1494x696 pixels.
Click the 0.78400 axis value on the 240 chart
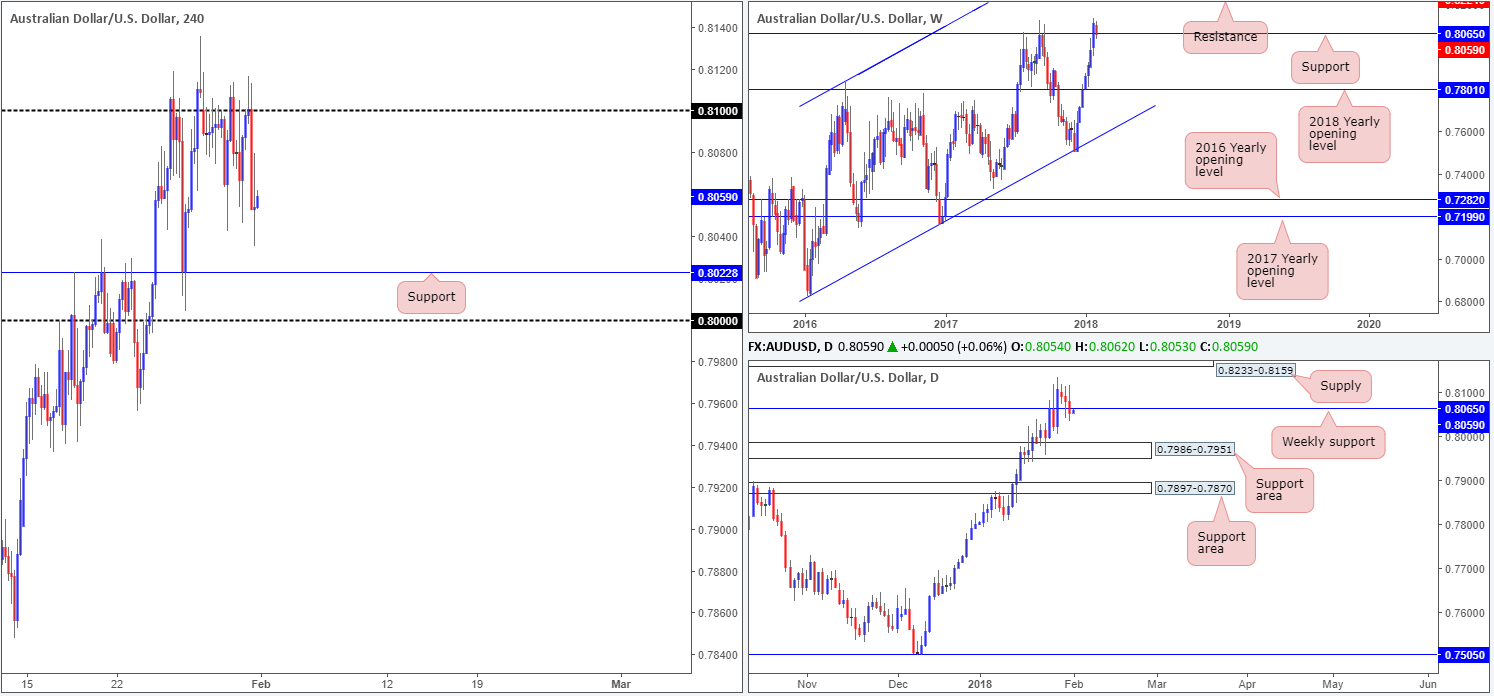[x=719, y=655]
